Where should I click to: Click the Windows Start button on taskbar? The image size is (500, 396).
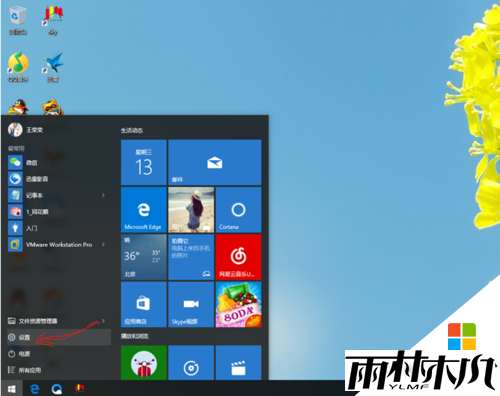(12, 388)
